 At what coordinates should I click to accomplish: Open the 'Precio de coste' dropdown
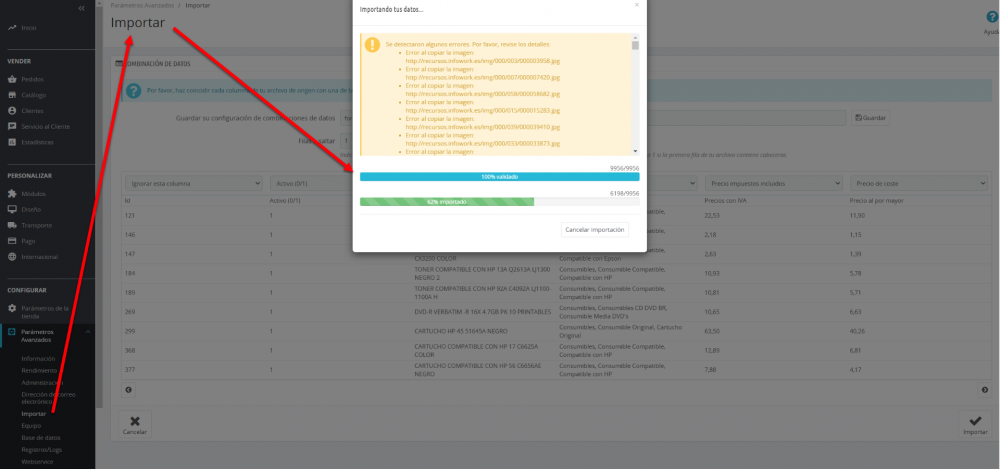click(x=918, y=183)
